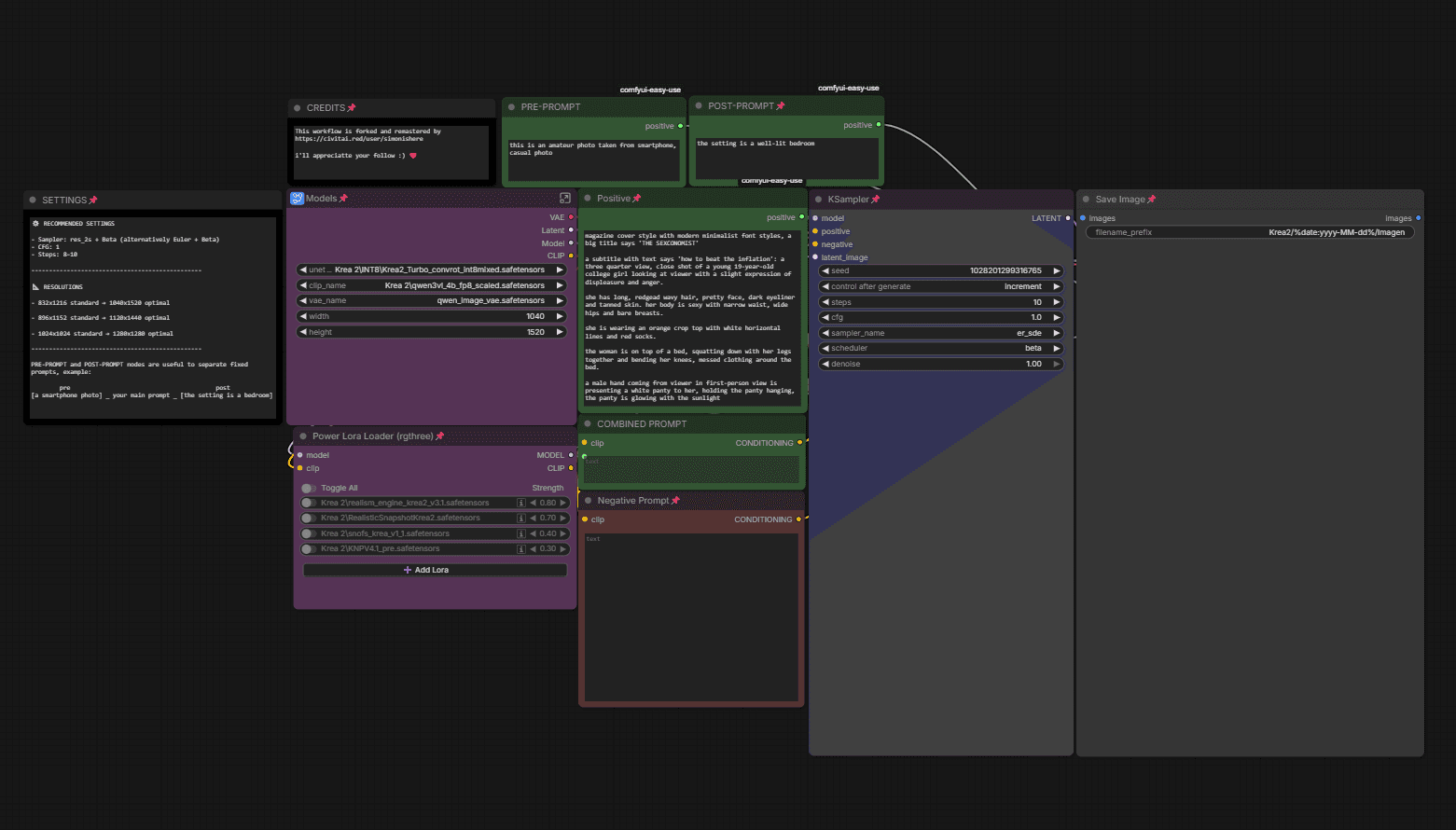Enable the realism_engine_krea2 lora toggle
Viewport: 1456px width, 830px height.
pyautogui.click(x=308, y=503)
